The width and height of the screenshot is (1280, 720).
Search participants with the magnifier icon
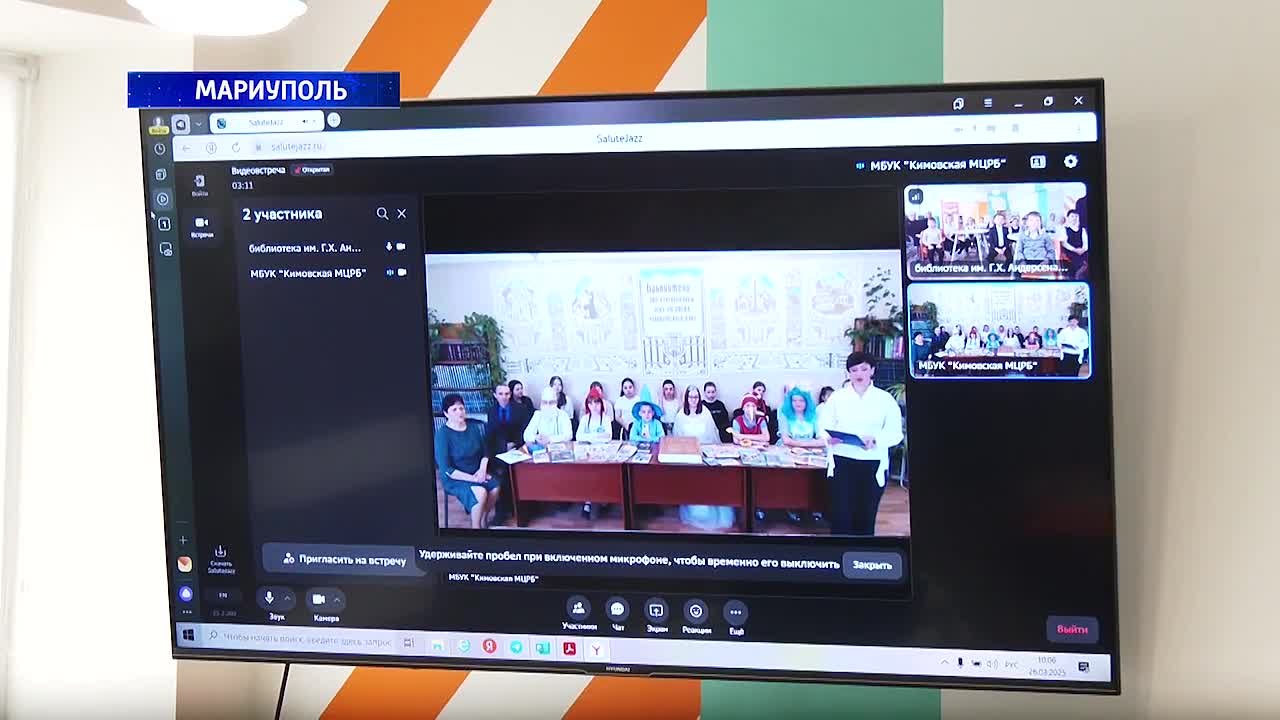tap(382, 213)
